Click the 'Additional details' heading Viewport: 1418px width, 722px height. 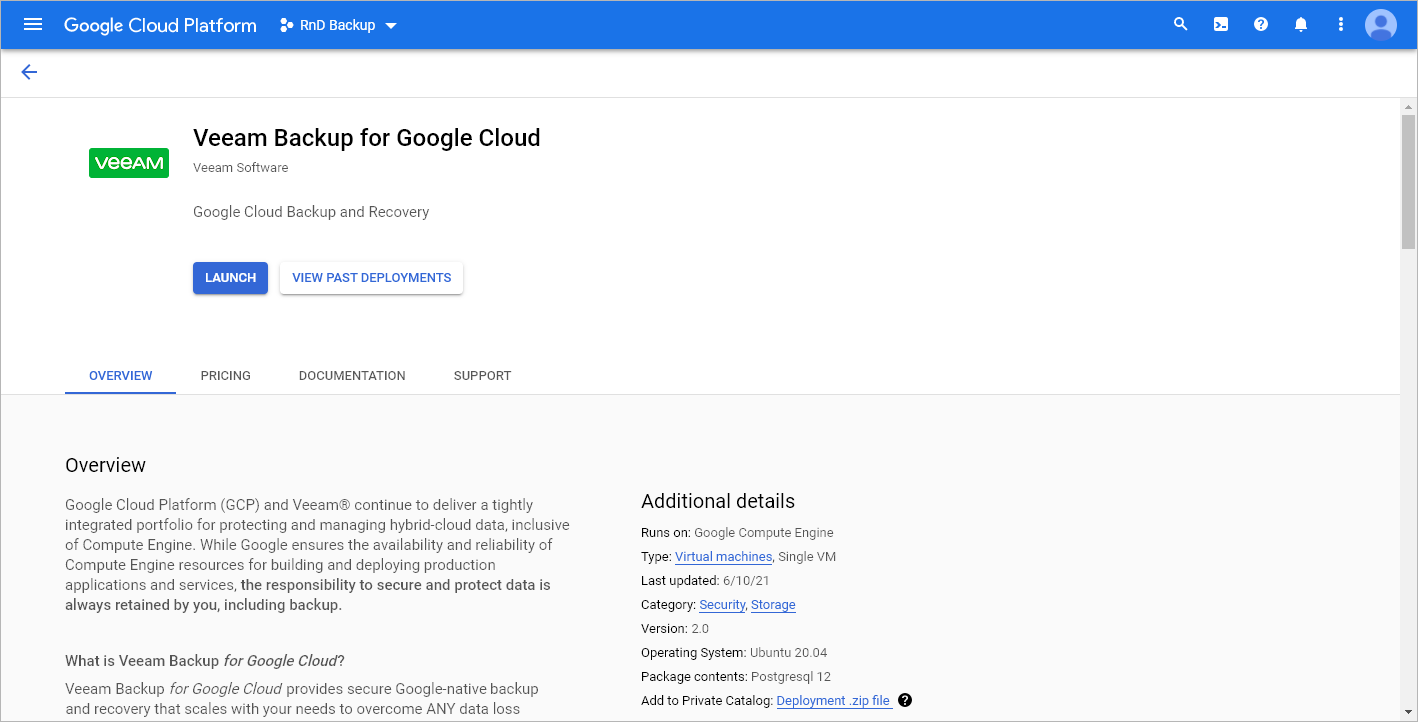coord(718,501)
